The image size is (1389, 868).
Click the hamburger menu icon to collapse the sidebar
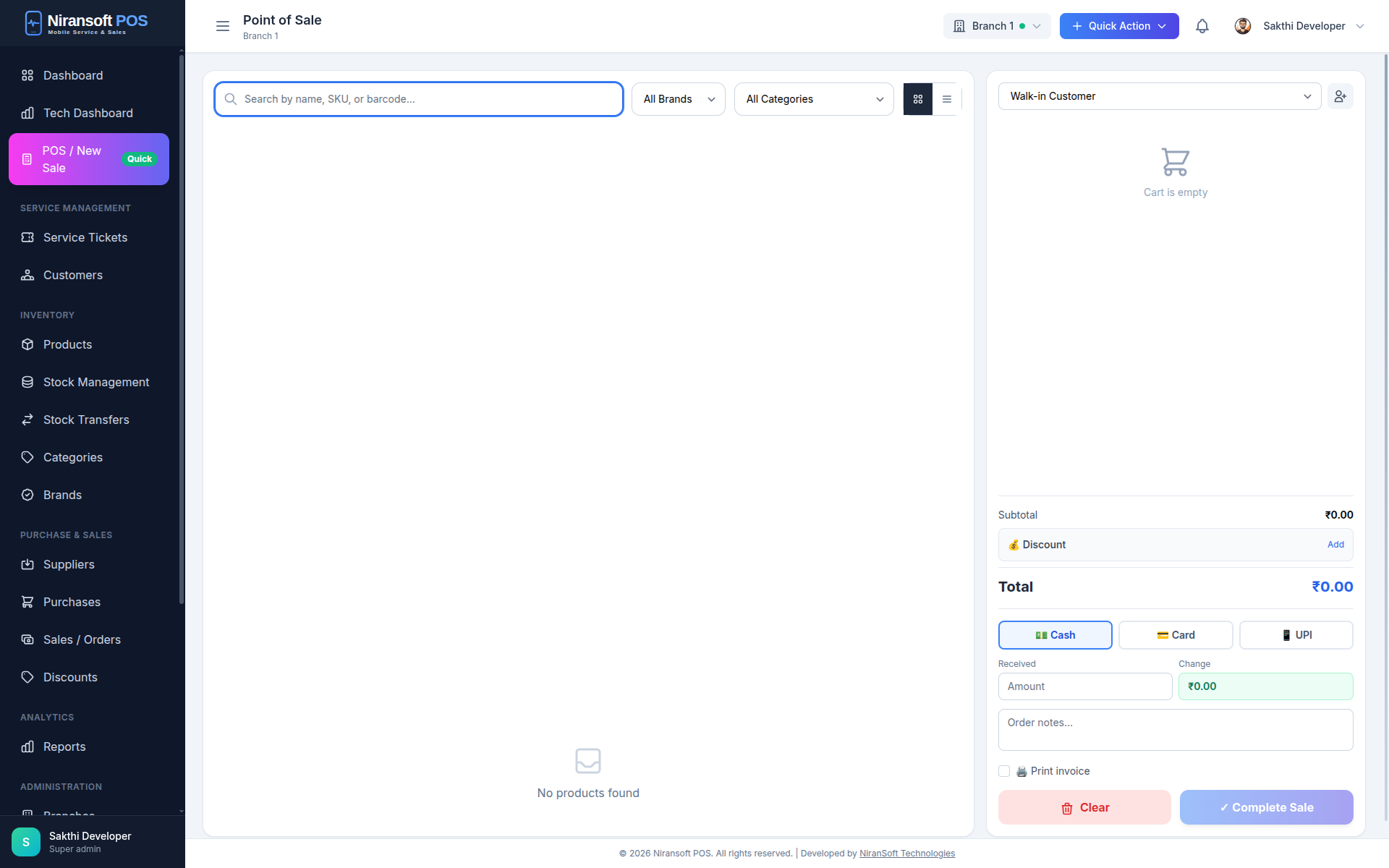tap(222, 26)
